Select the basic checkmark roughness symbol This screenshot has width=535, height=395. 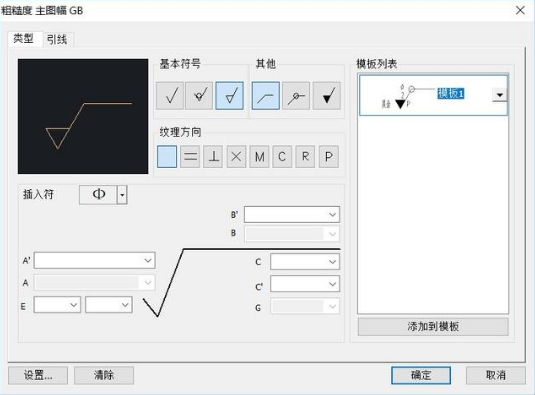coord(170,96)
